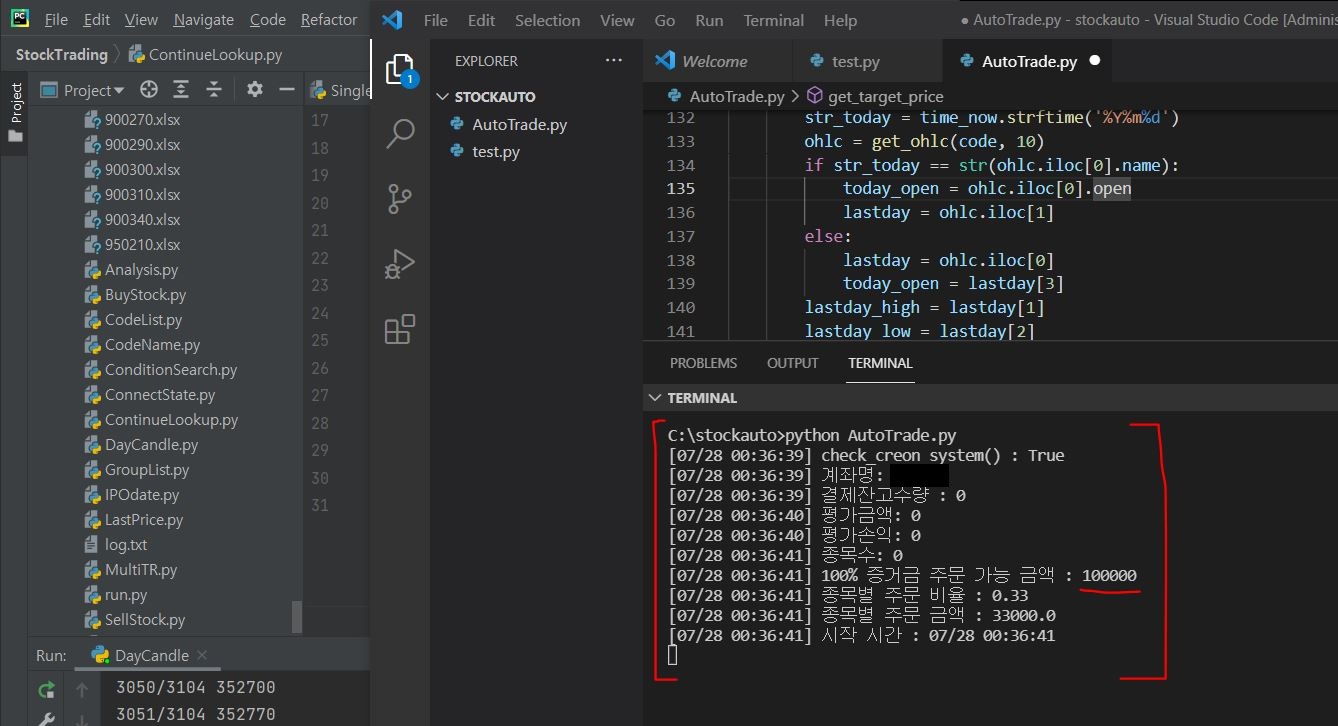Open Run and Debug view in VS Code
The width and height of the screenshot is (1338, 726).
click(400, 264)
